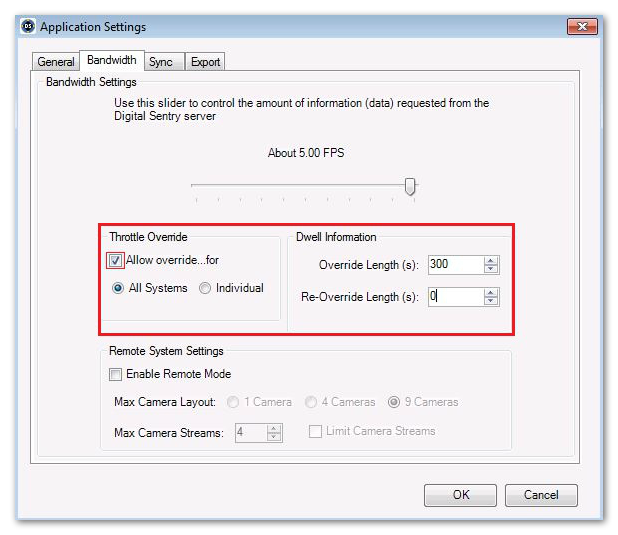Tick the Limit Camera Streams checkbox

click(x=315, y=431)
